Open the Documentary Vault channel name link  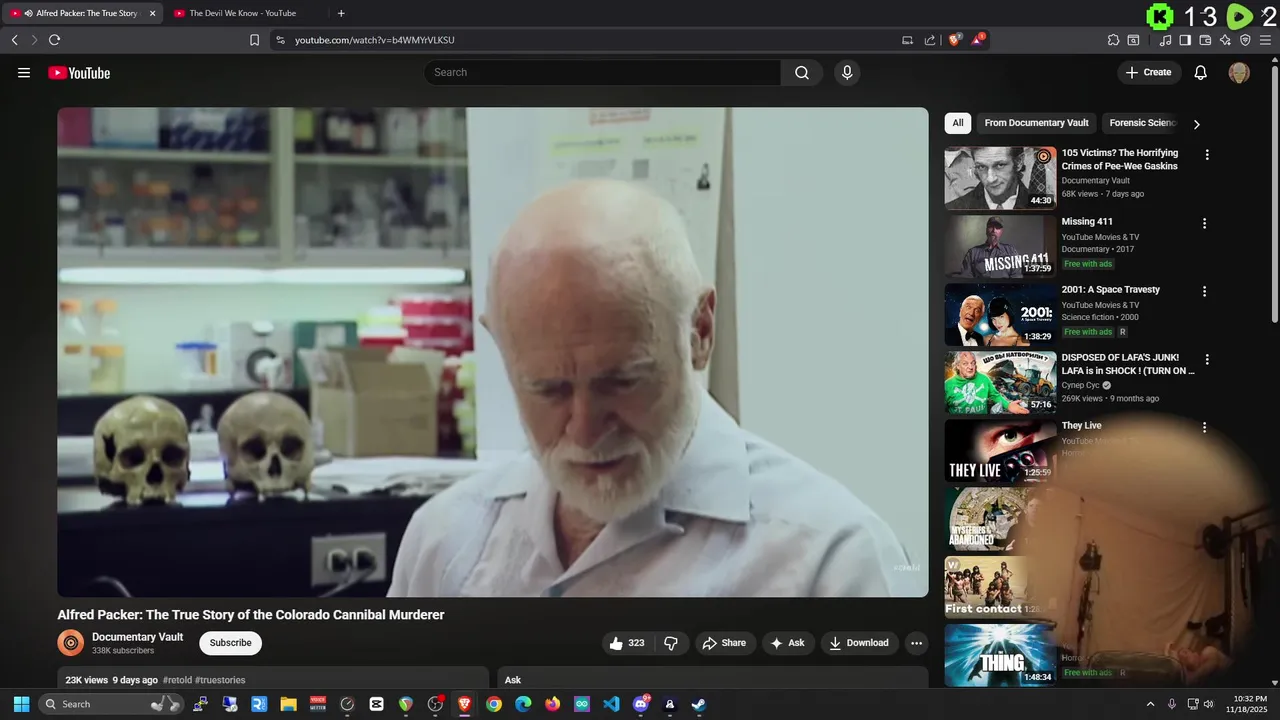(x=137, y=637)
